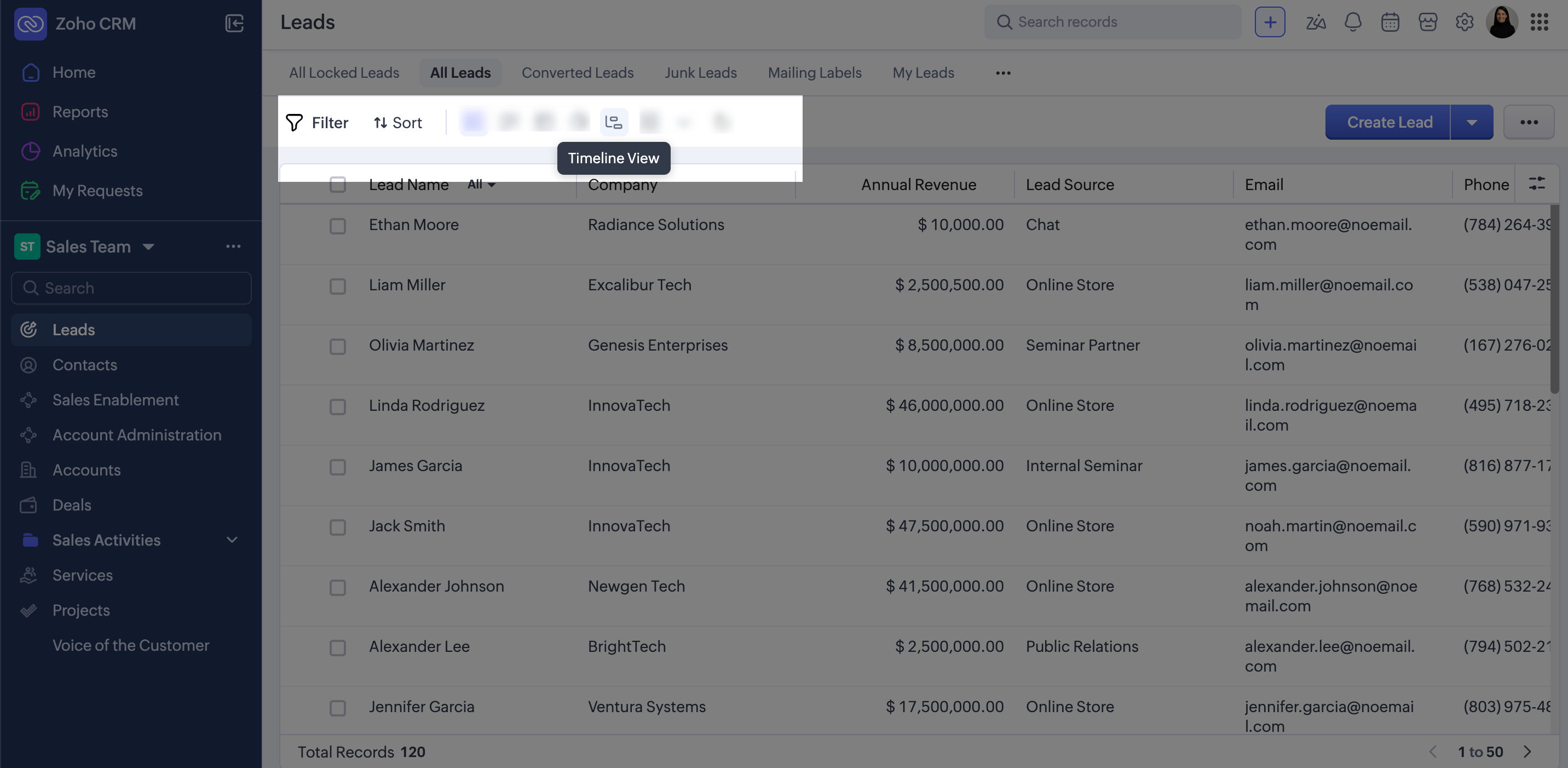1568x768 pixels.
Task: Open the column settings icon beside Phone
Action: (1536, 184)
